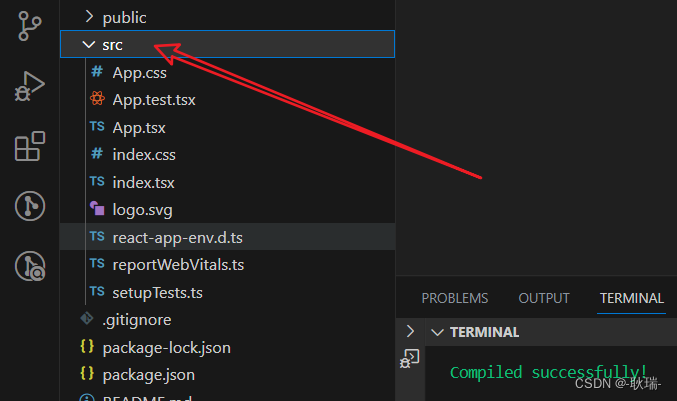Click the git diamond icon of .gitignore

87,319
